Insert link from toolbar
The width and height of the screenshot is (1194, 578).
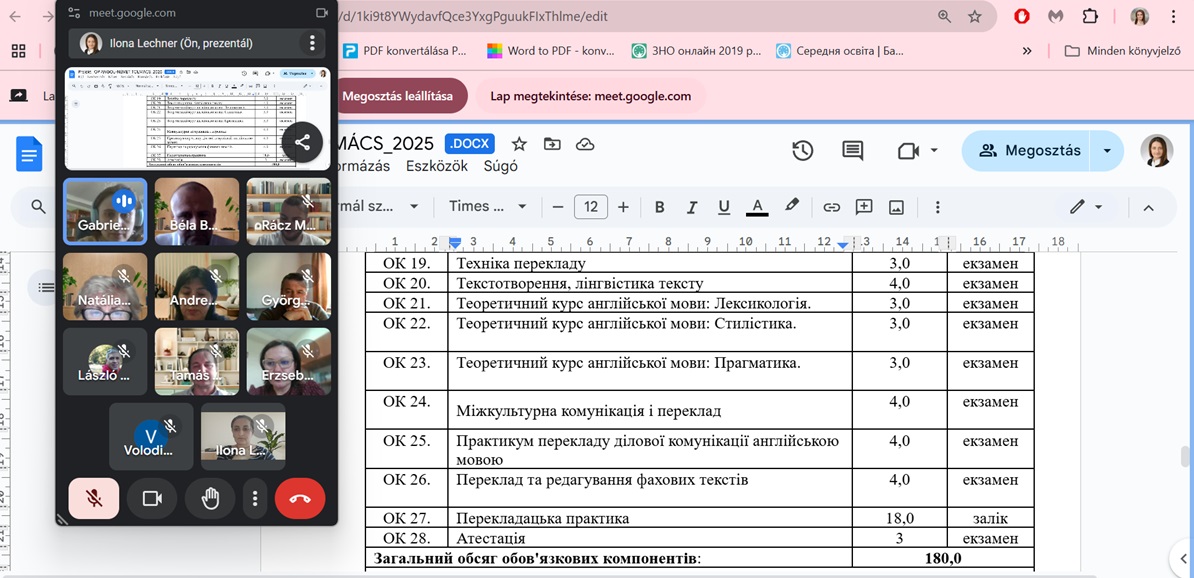pyautogui.click(x=831, y=207)
